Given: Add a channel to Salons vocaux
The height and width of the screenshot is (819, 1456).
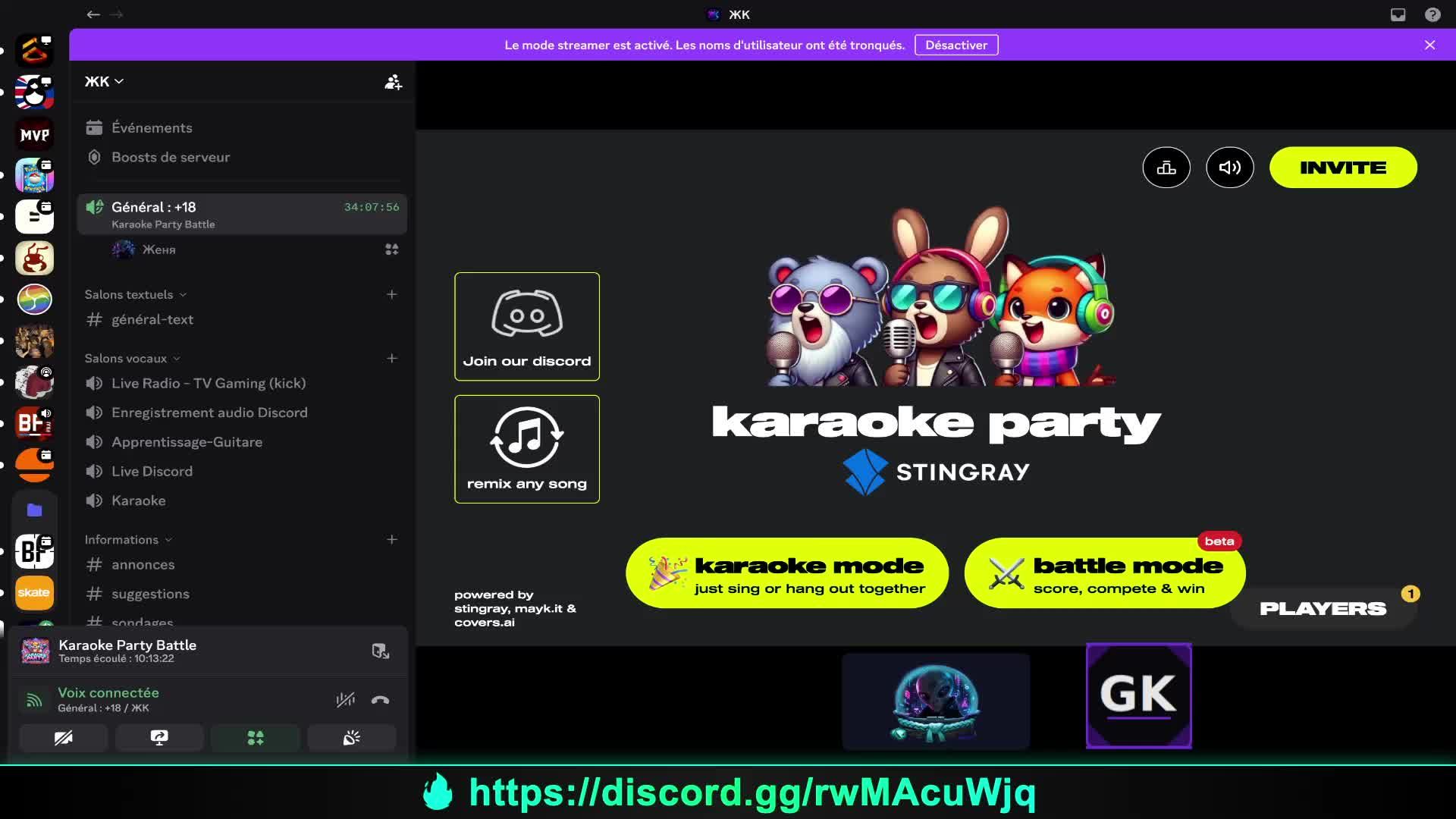Looking at the screenshot, I should click(x=392, y=358).
